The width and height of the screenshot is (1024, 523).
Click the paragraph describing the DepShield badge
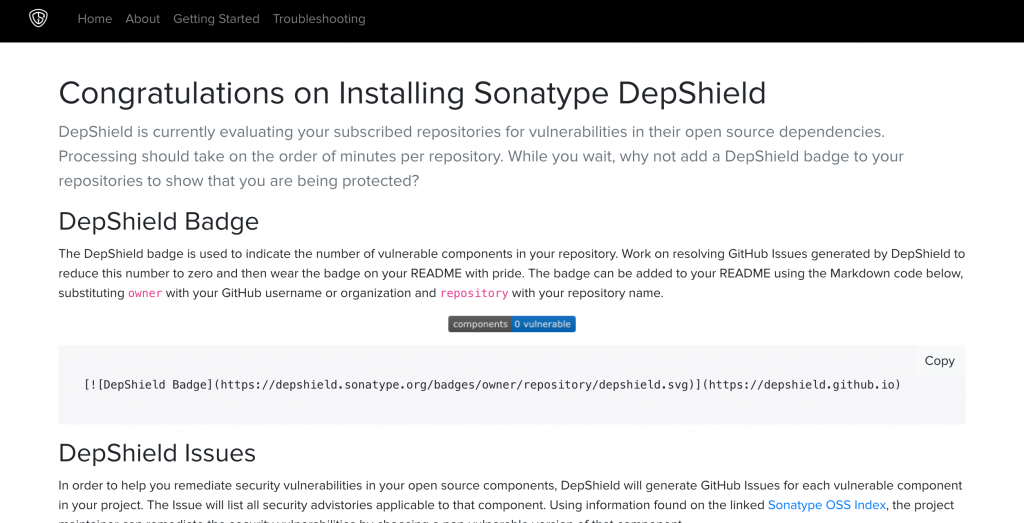coord(510,273)
